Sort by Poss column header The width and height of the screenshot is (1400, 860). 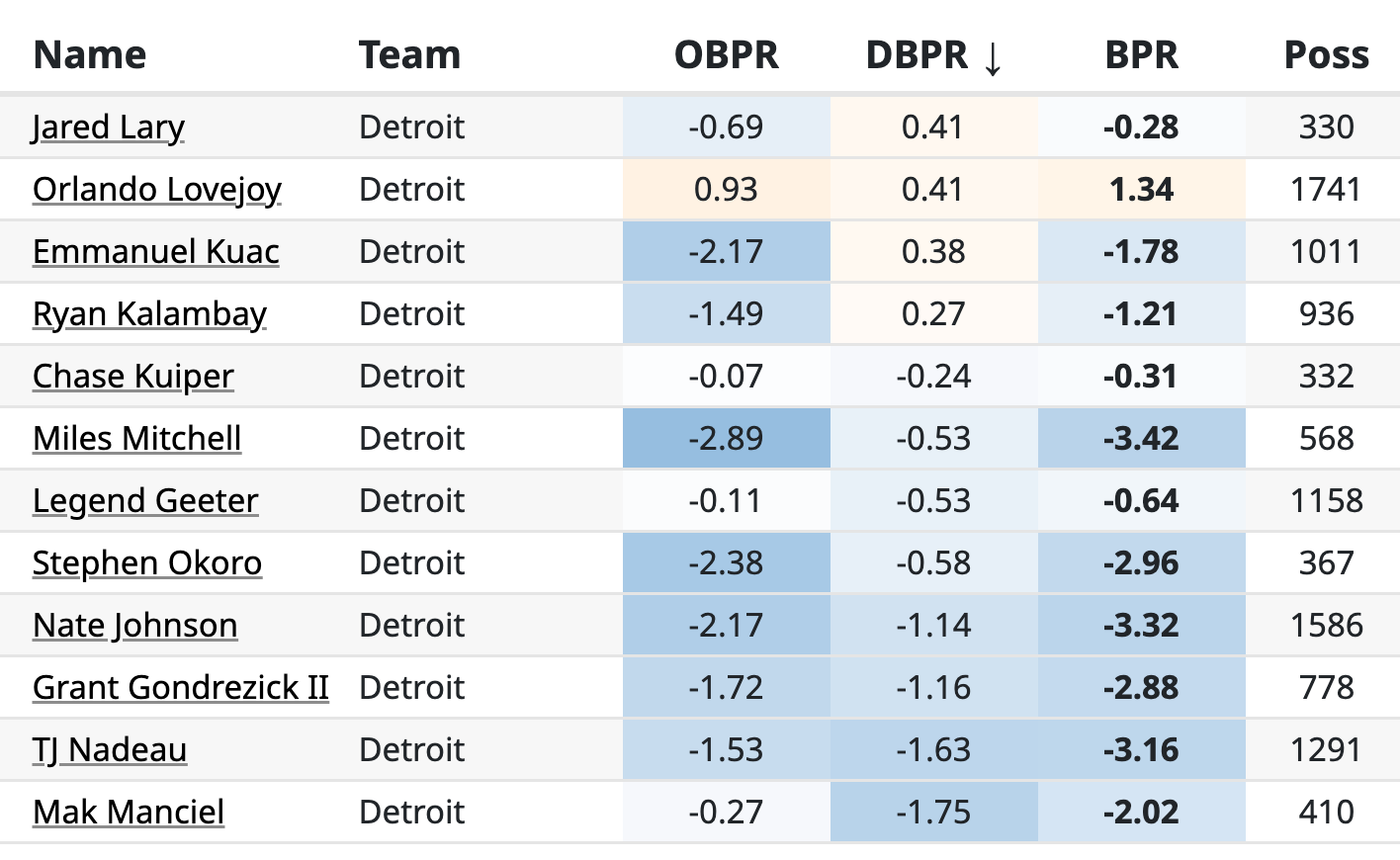[x=1326, y=55]
